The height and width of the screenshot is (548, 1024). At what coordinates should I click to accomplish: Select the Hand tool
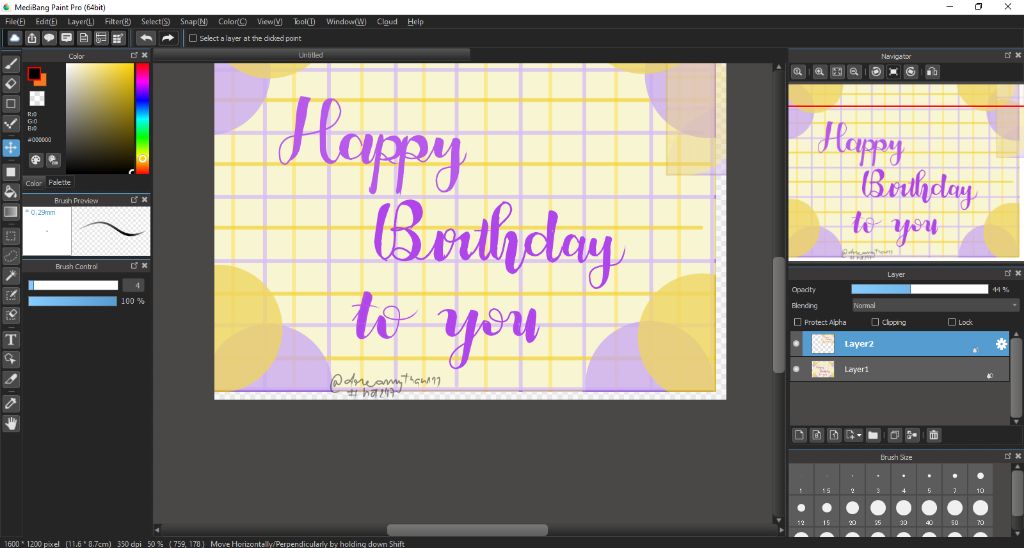10,424
